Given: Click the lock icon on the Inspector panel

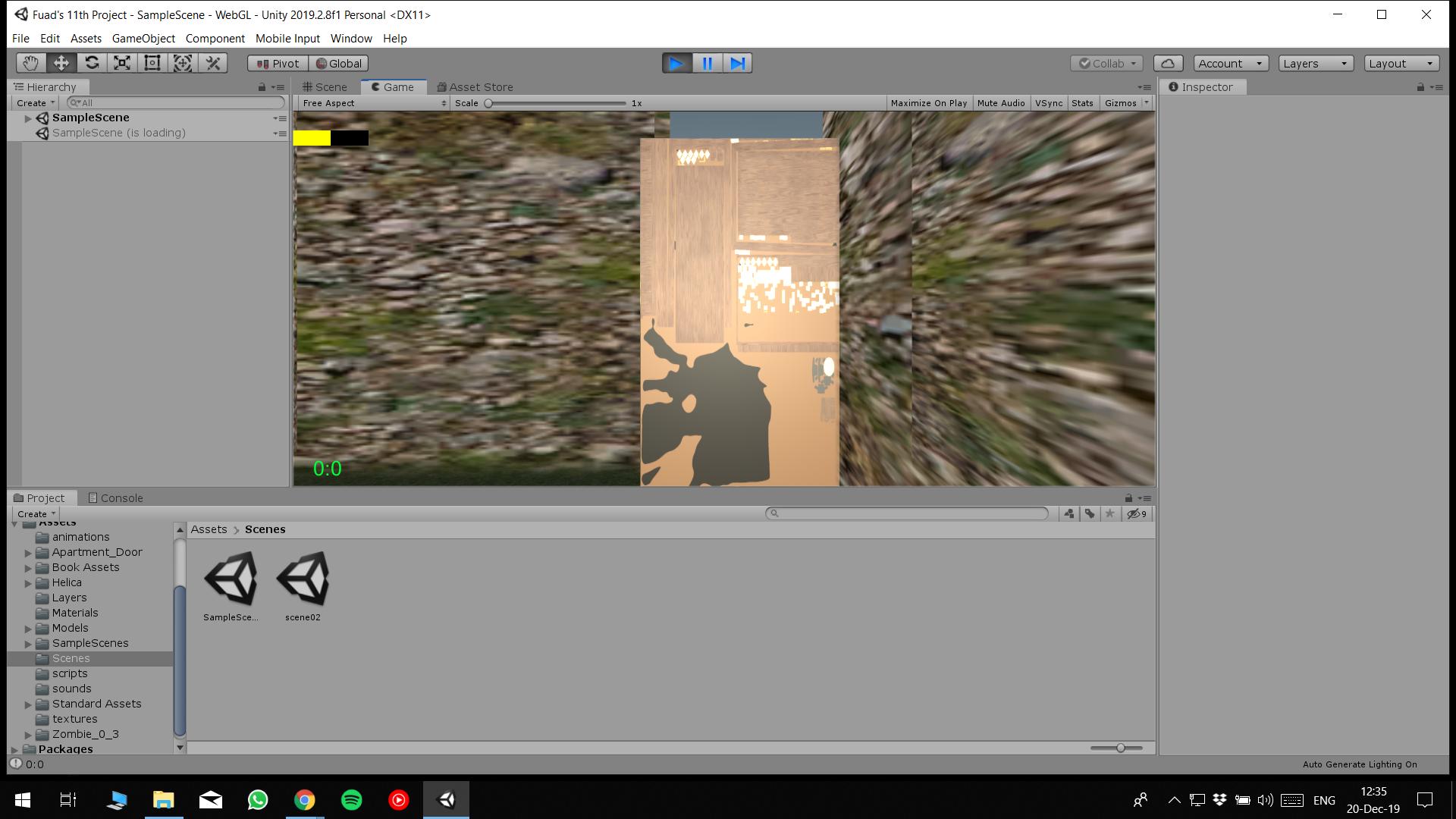Looking at the screenshot, I should (x=1420, y=87).
